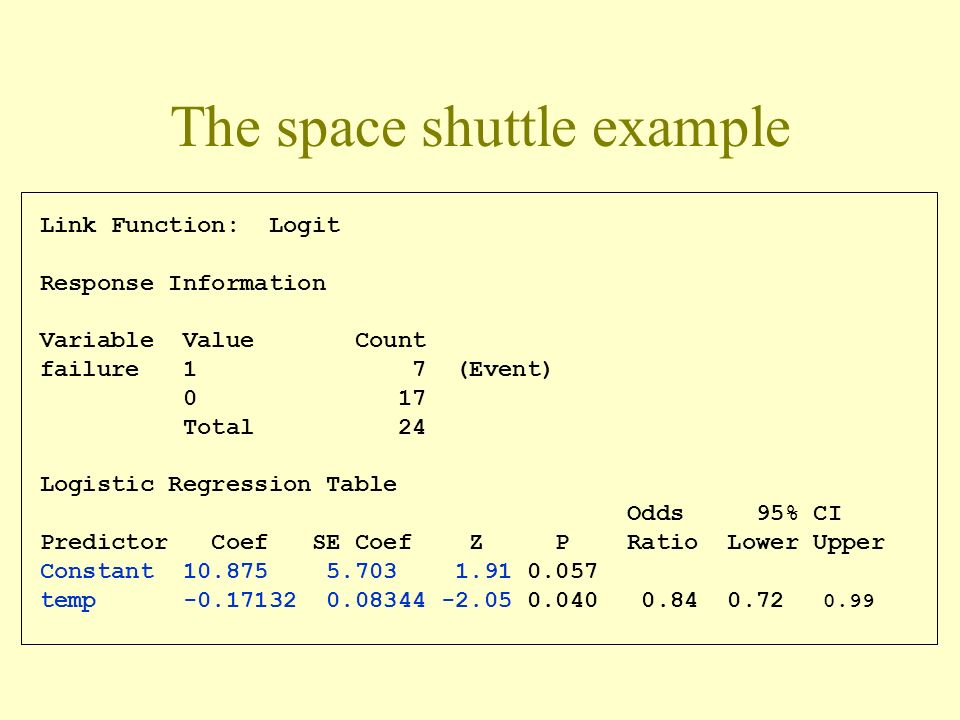Click the 'Logistic Regression Table' heading
The height and width of the screenshot is (720, 960).
(218, 484)
